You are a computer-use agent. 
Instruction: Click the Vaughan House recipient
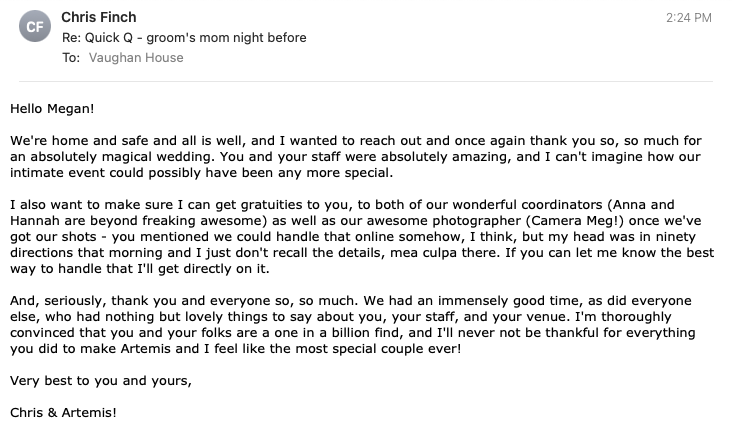click(x=136, y=58)
